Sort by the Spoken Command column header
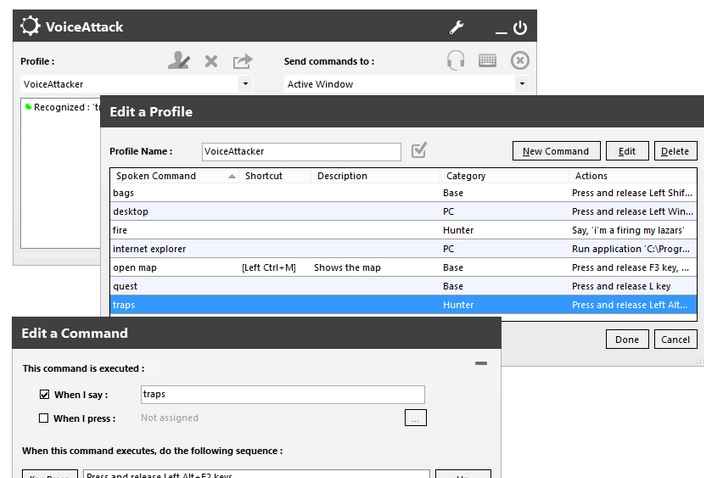704x478 pixels. coord(170,176)
